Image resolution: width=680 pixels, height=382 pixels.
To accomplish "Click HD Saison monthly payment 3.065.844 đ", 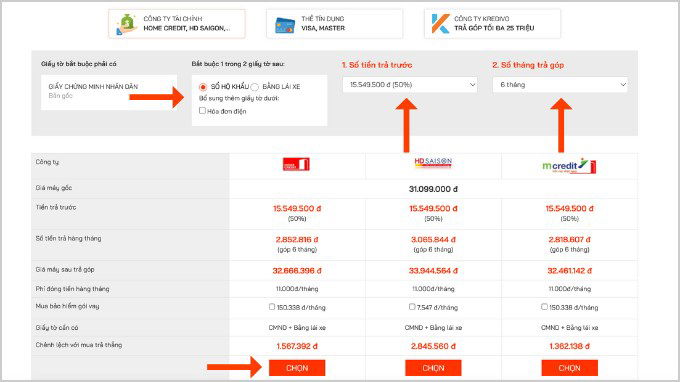I will pyautogui.click(x=433, y=239).
